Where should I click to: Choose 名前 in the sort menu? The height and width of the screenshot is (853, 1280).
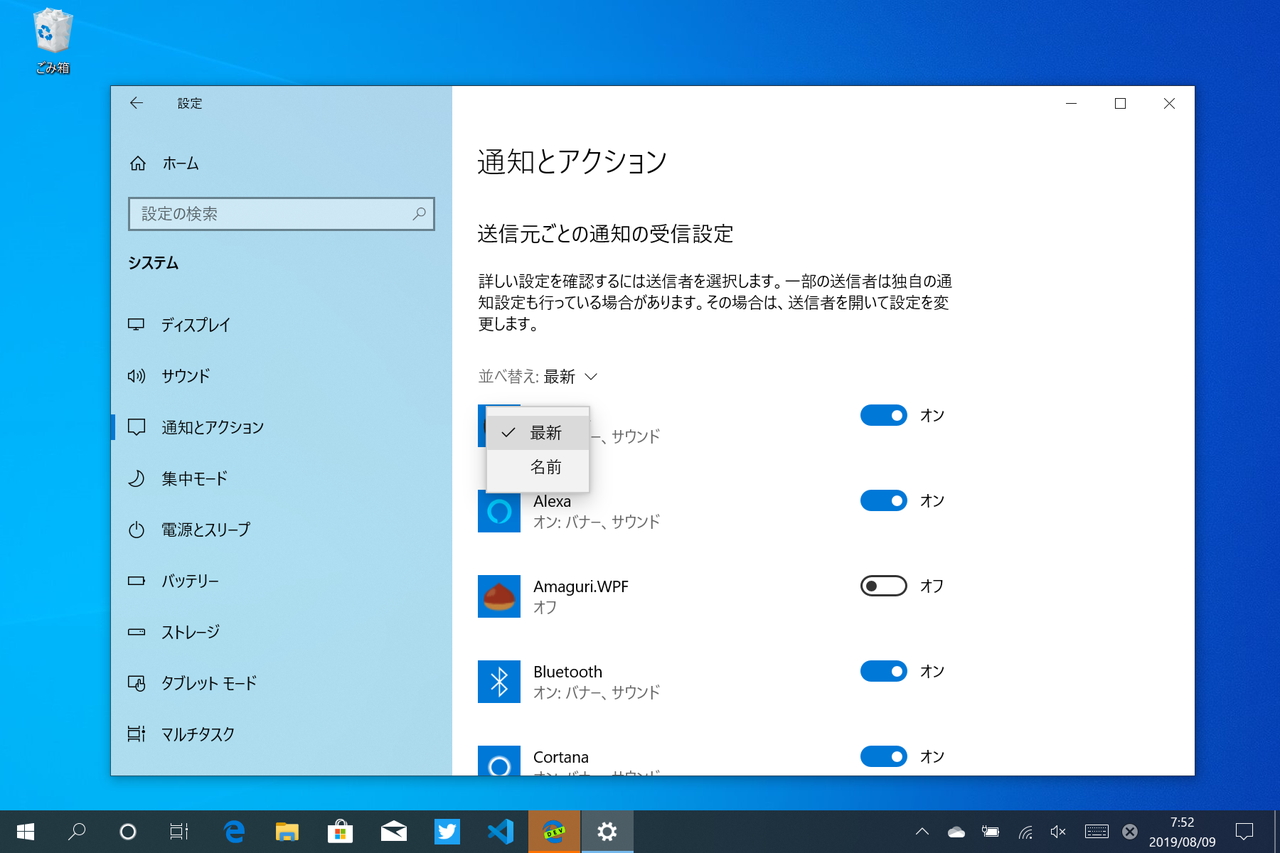[x=538, y=467]
